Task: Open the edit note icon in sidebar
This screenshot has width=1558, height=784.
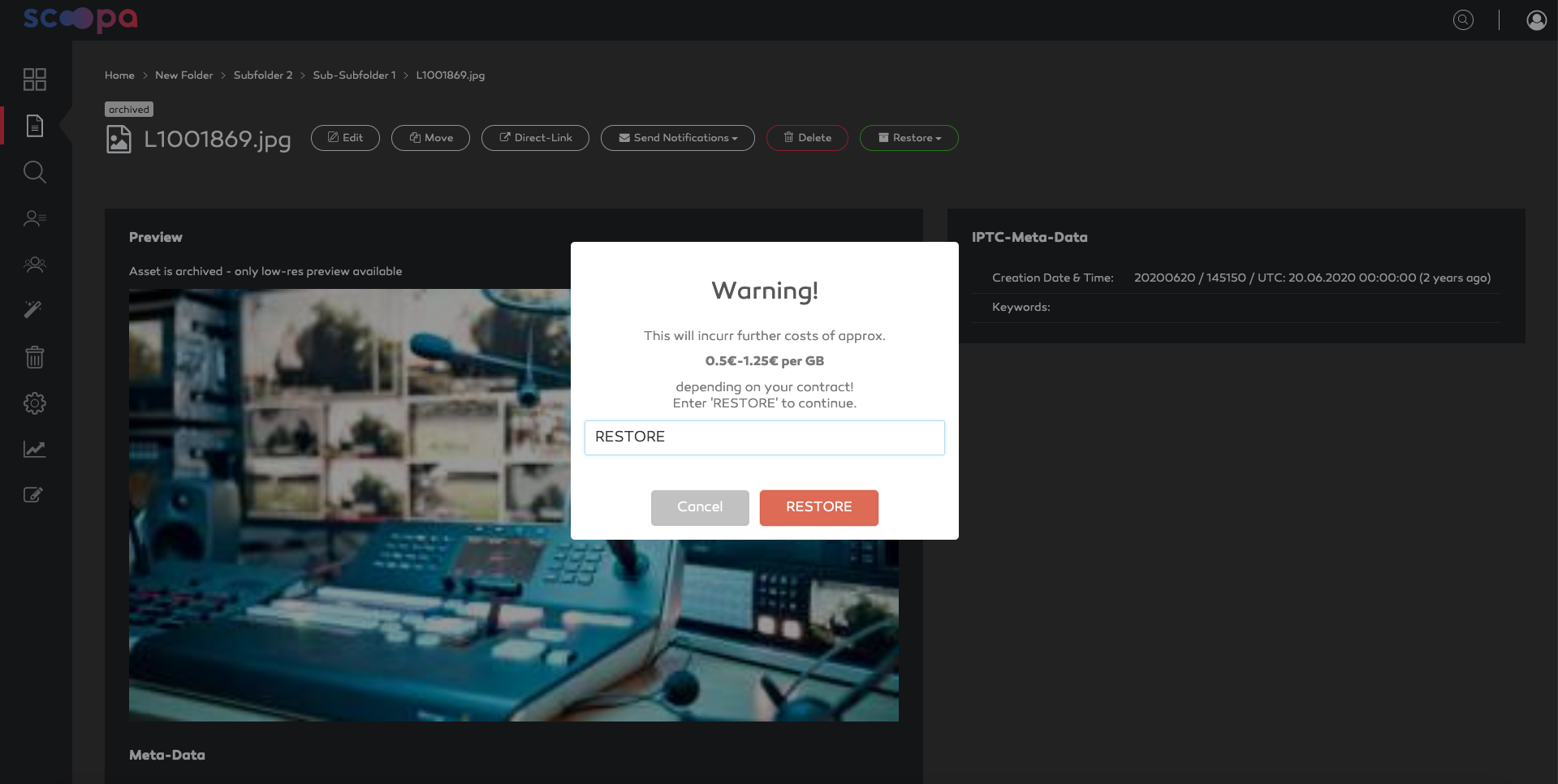Action: click(x=33, y=495)
